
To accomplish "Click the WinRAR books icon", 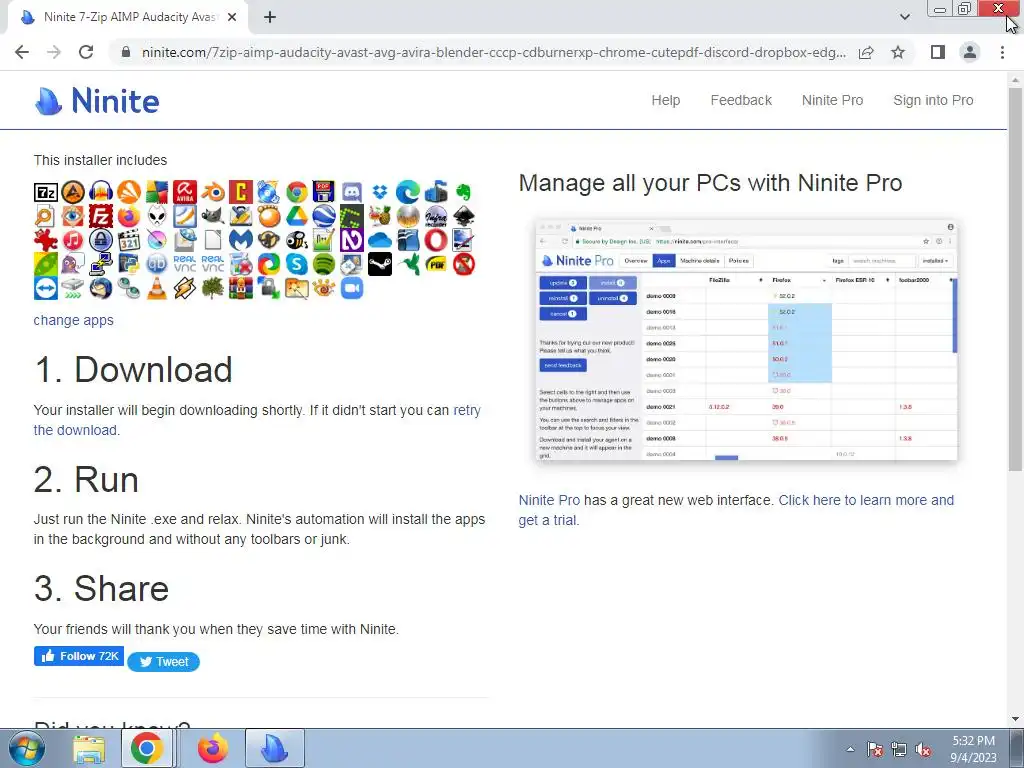I will (x=241, y=288).
